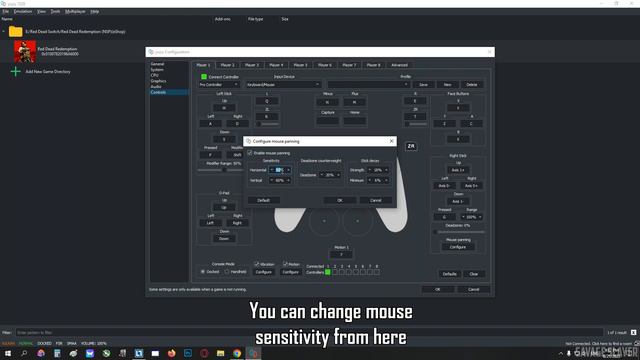
Task: Click the Clear button
Action: pyautogui.click(x=473, y=274)
